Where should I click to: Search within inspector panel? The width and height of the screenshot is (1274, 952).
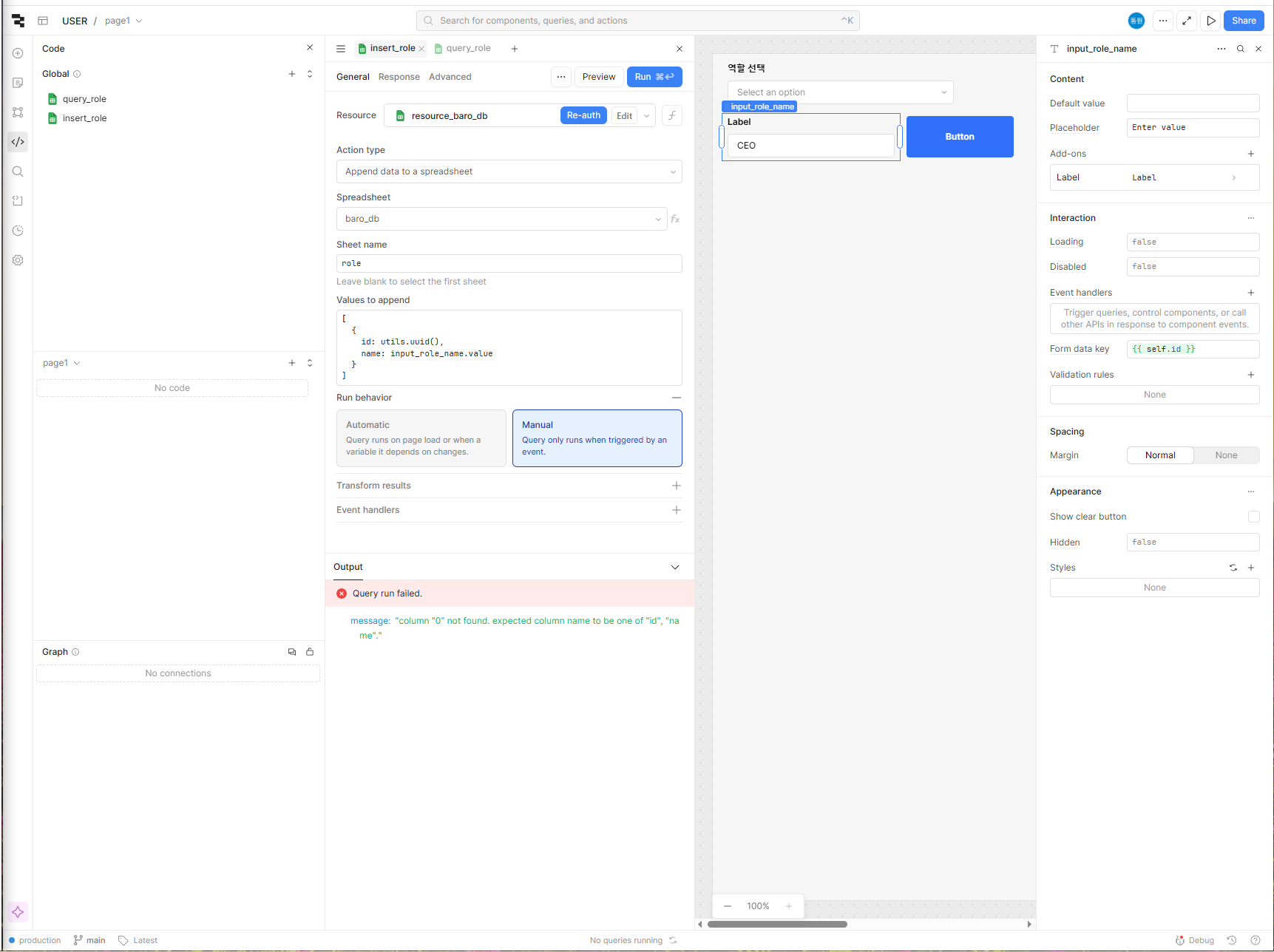[1241, 49]
